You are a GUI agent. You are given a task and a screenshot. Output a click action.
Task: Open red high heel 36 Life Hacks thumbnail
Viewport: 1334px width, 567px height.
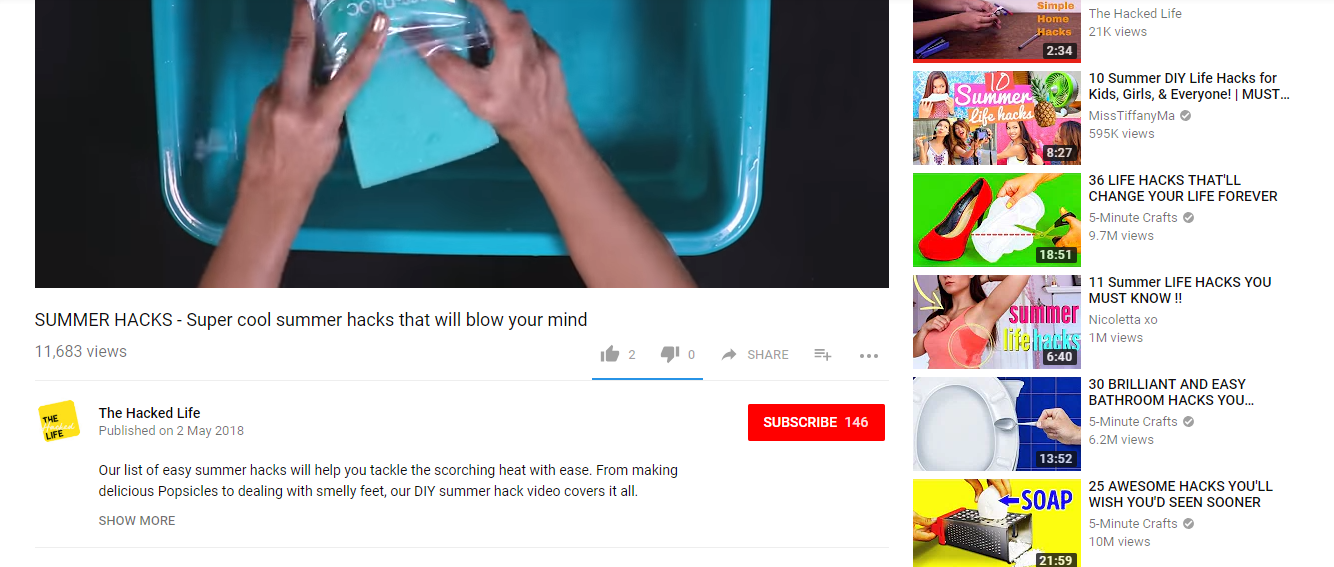point(997,219)
